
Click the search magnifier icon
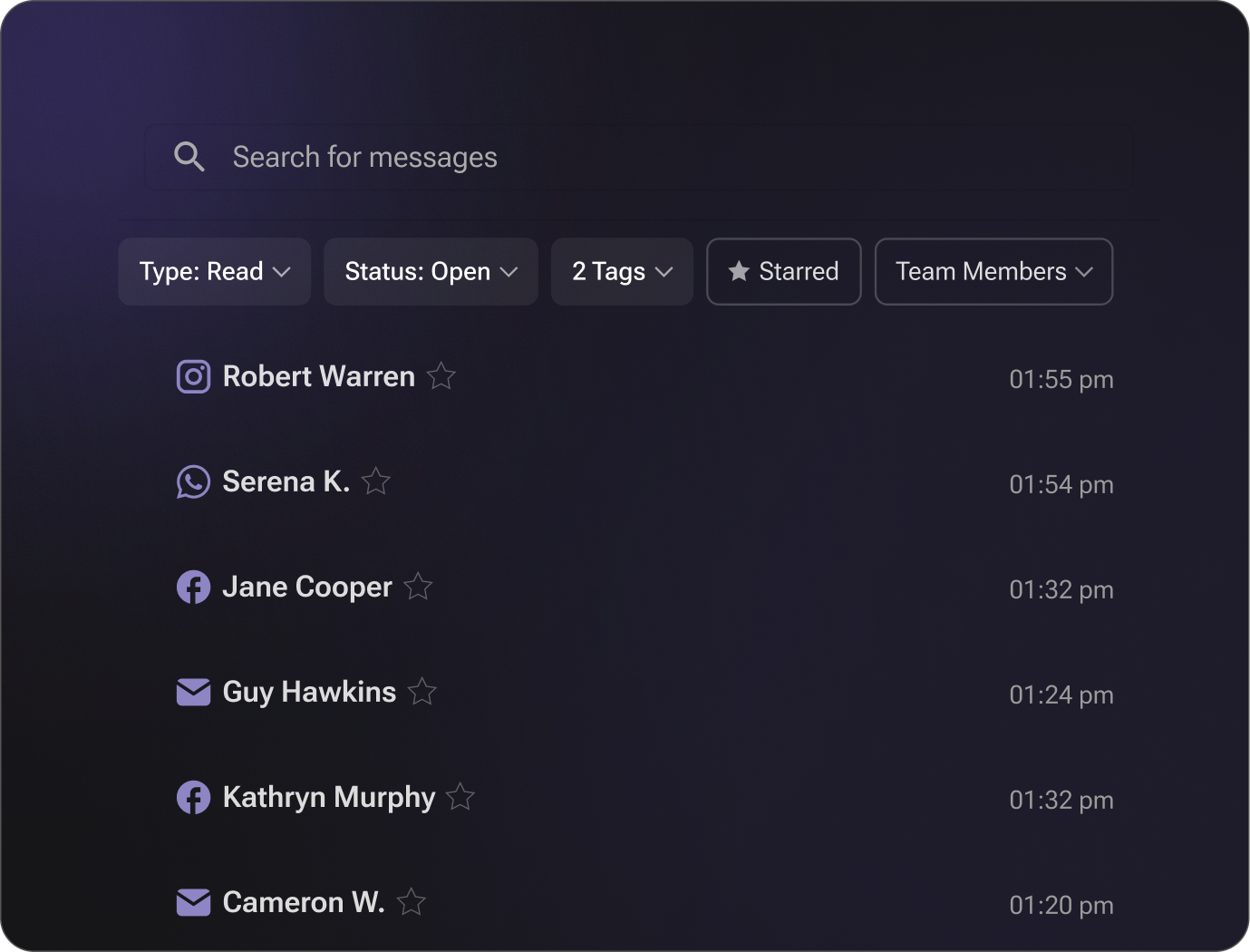(189, 157)
